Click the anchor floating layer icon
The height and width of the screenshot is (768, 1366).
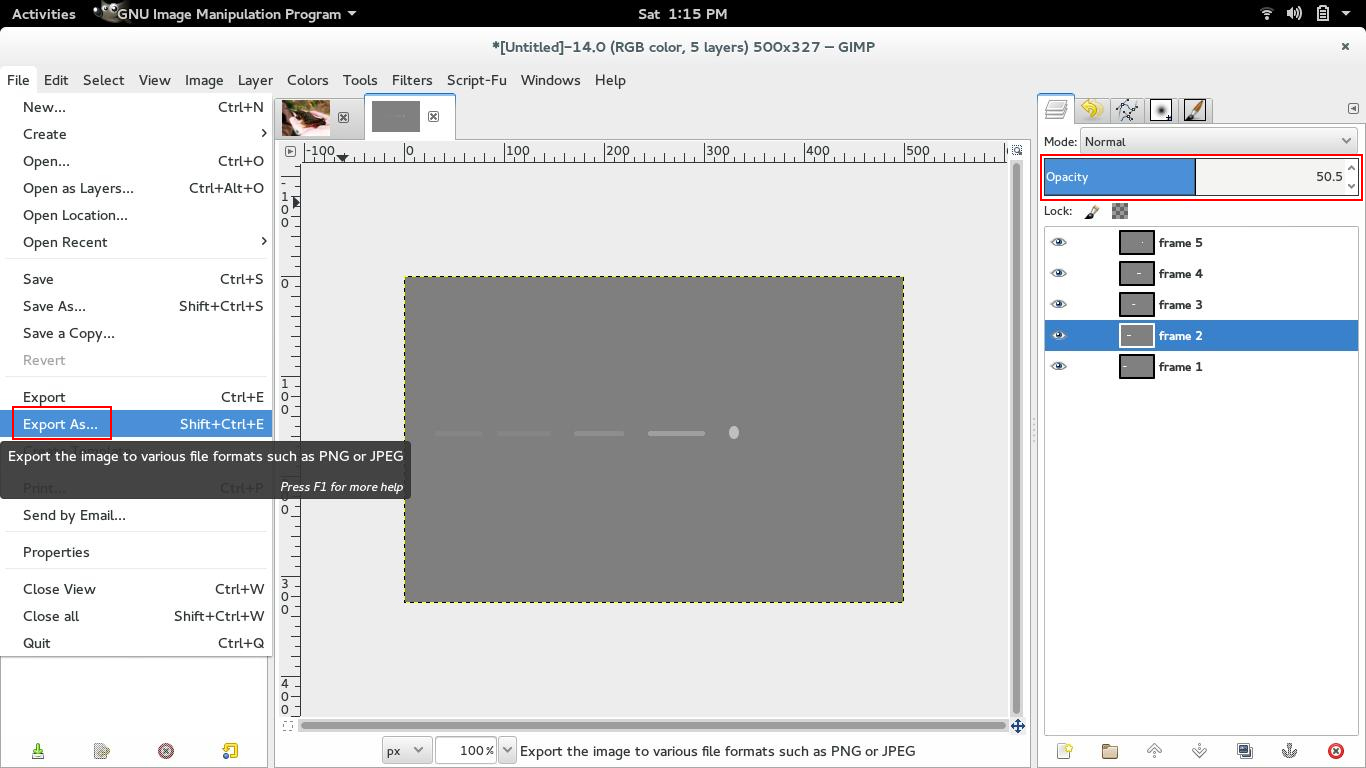[1289, 751]
